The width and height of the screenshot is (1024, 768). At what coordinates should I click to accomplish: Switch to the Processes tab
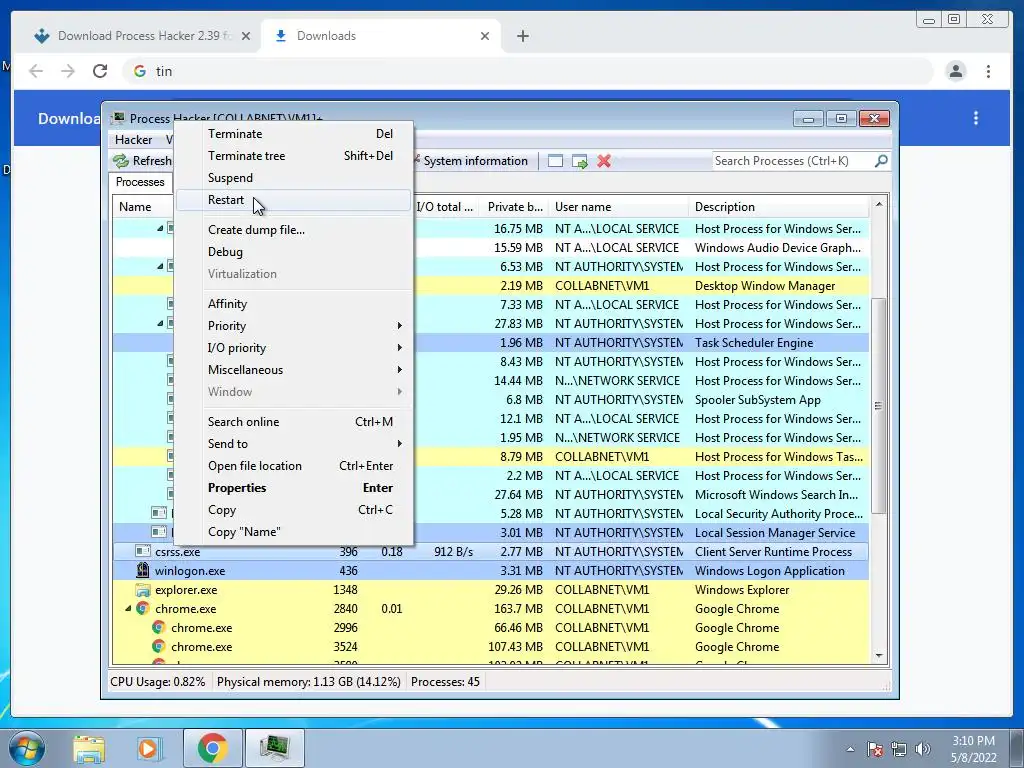(x=140, y=182)
